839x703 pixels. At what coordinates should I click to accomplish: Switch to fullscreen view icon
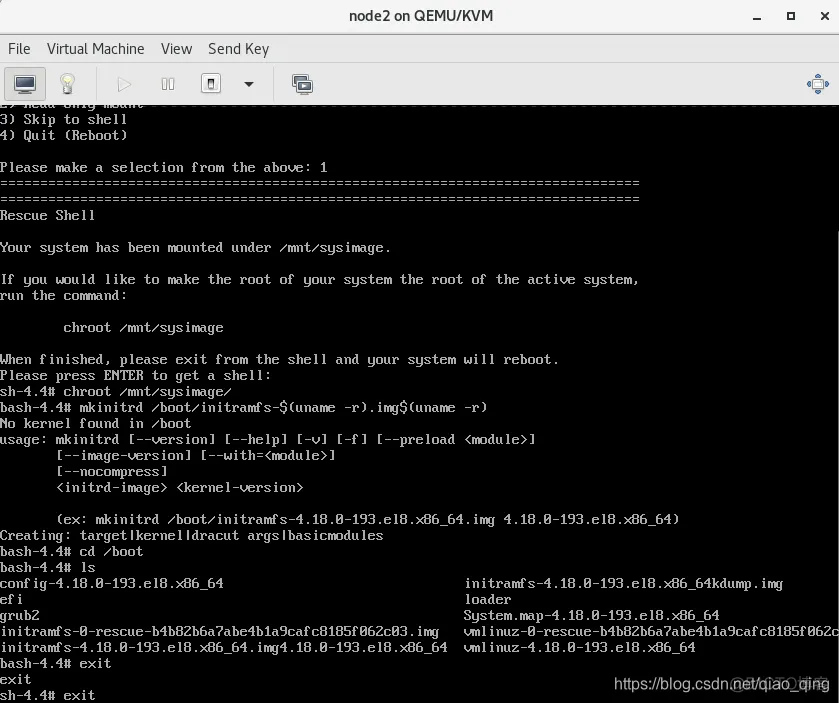[x=818, y=84]
